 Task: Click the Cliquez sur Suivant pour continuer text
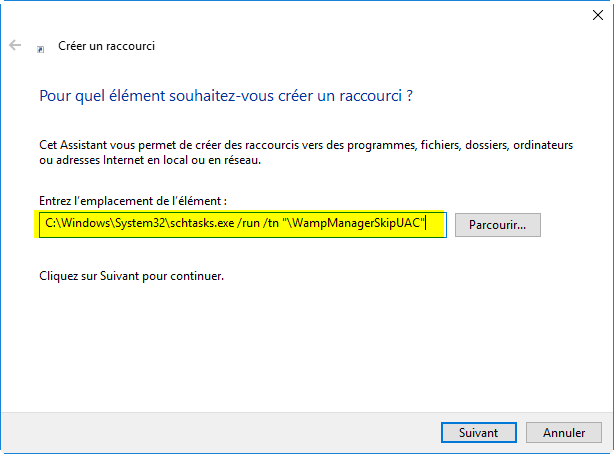coord(132,276)
